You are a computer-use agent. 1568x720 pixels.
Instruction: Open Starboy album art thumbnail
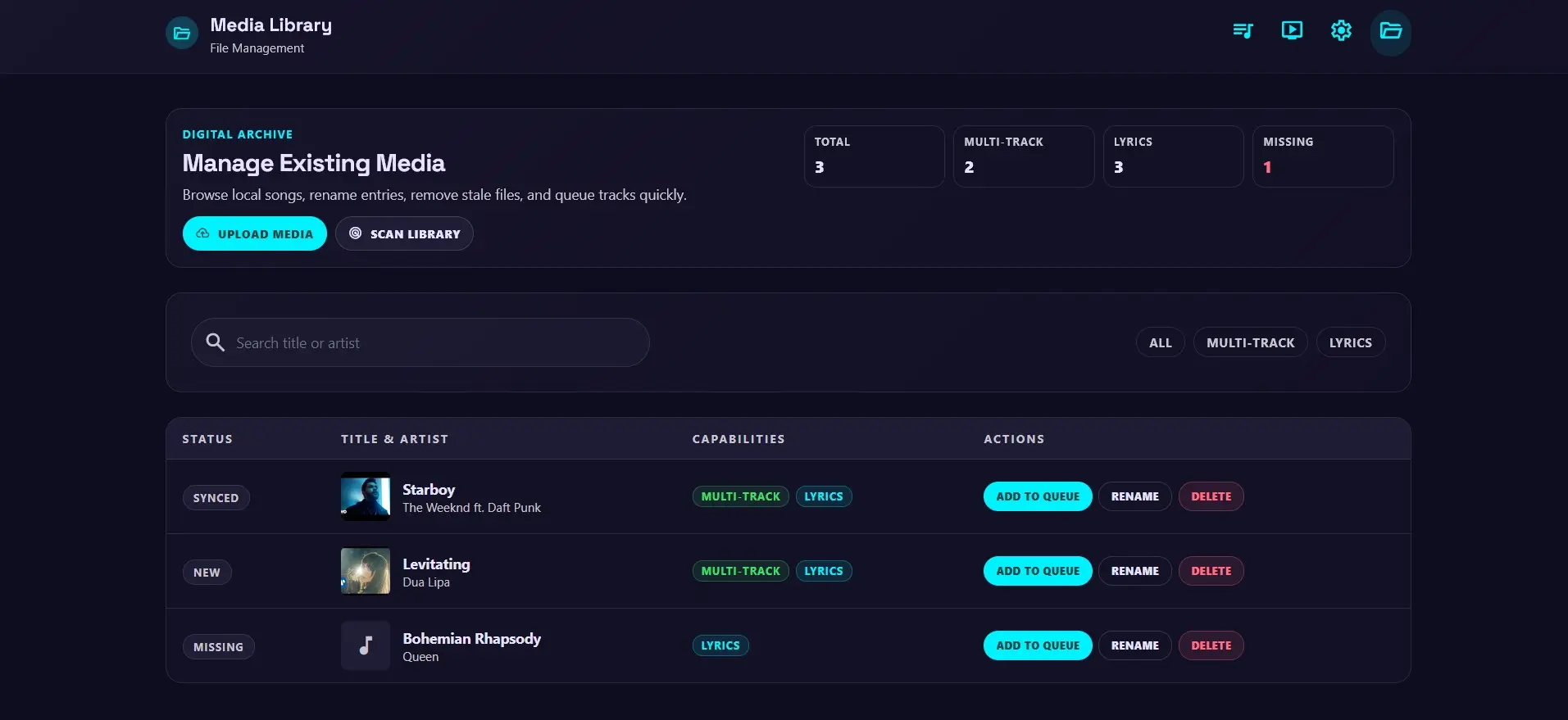[x=366, y=496]
